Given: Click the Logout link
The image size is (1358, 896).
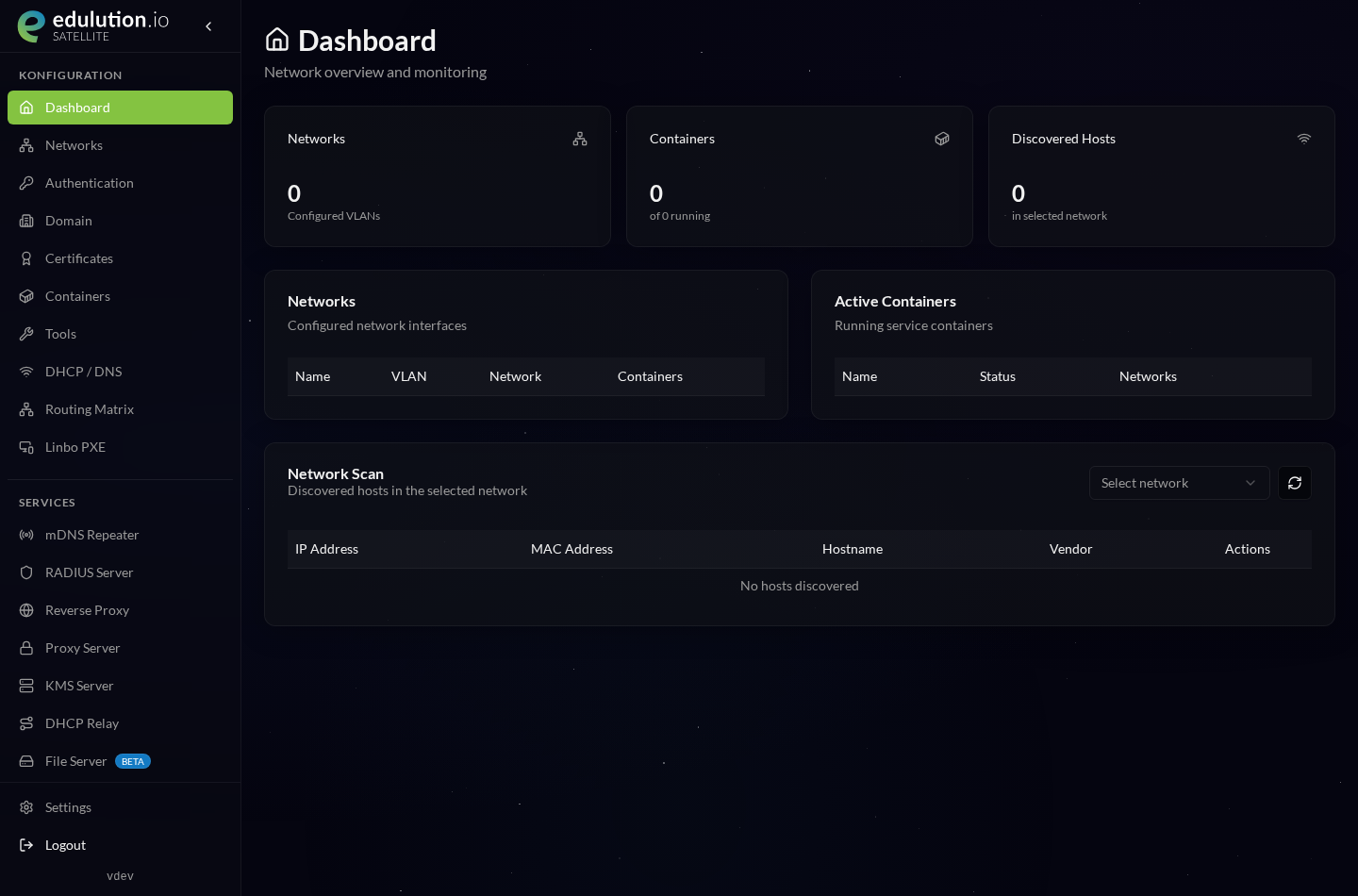Looking at the screenshot, I should pos(120,845).
